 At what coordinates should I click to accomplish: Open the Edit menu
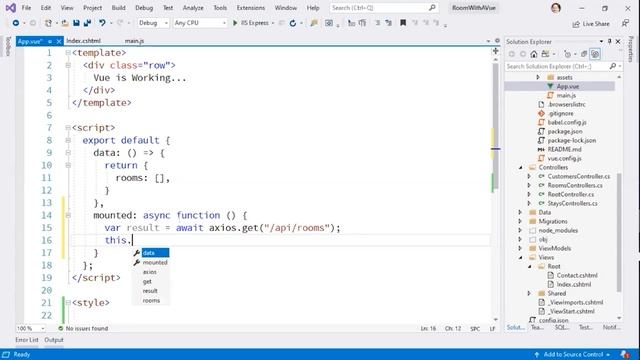pos(46,8)
